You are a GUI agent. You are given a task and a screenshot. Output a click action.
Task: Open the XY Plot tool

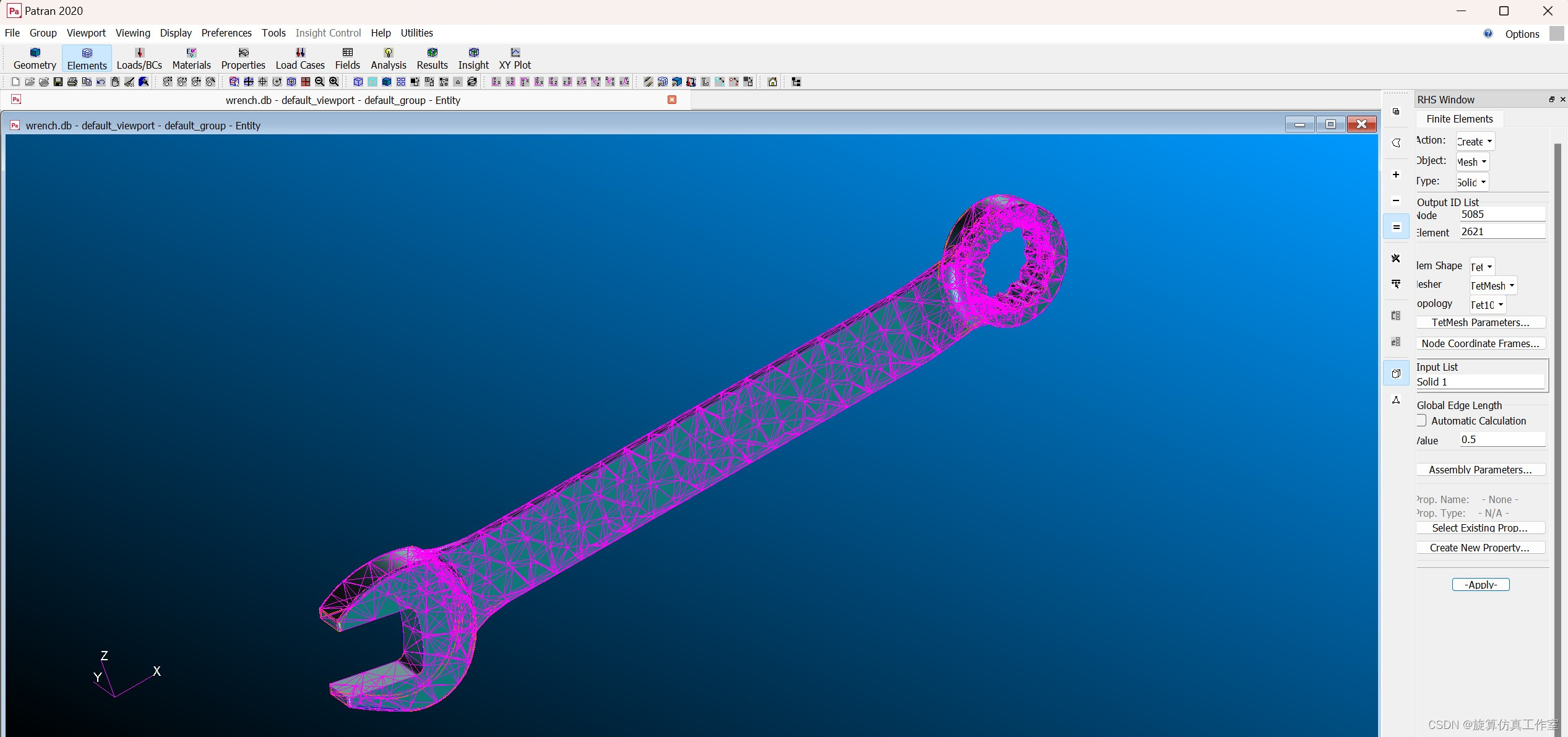pos(515,58)
